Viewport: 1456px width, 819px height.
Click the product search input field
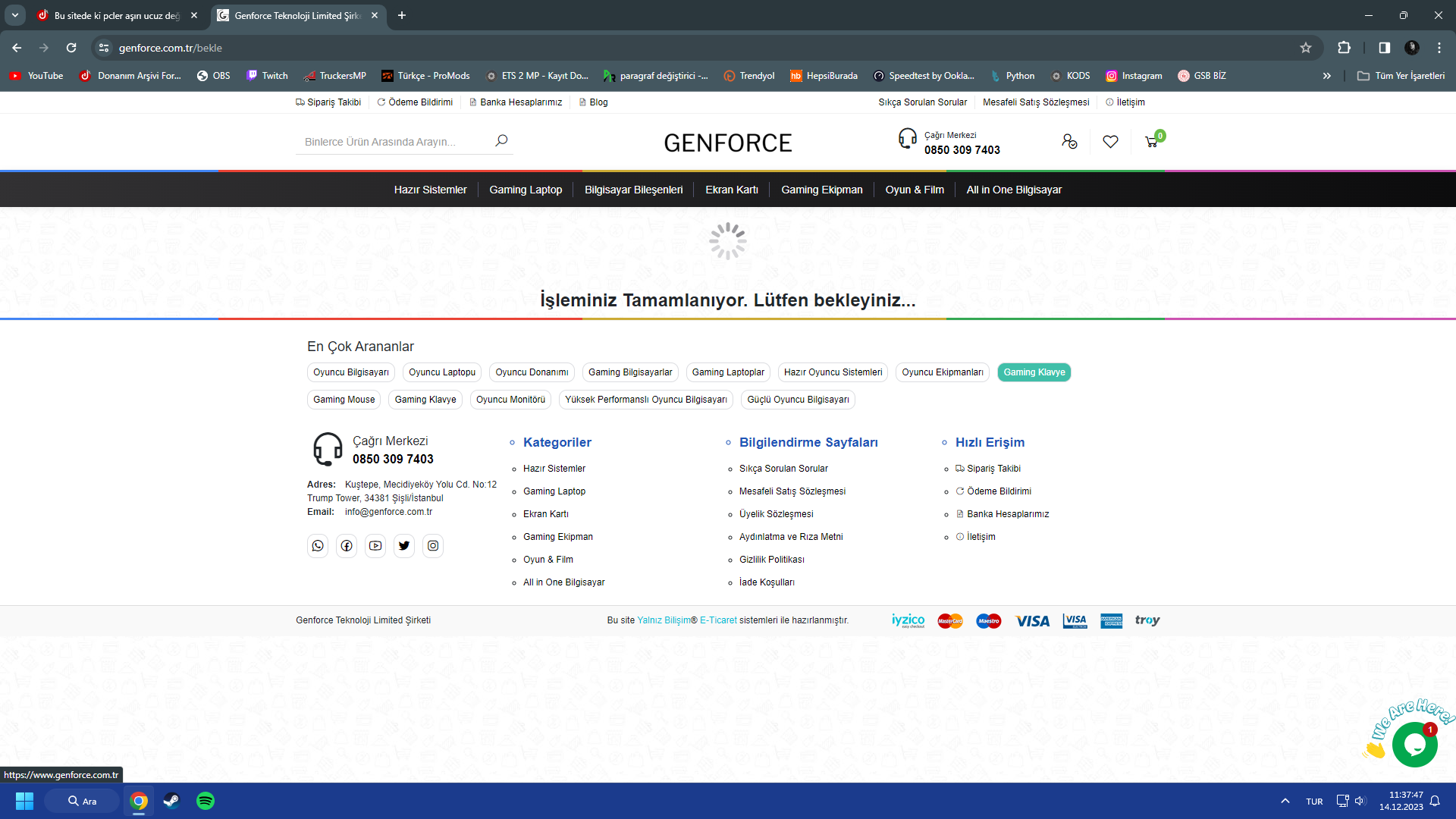394,142
